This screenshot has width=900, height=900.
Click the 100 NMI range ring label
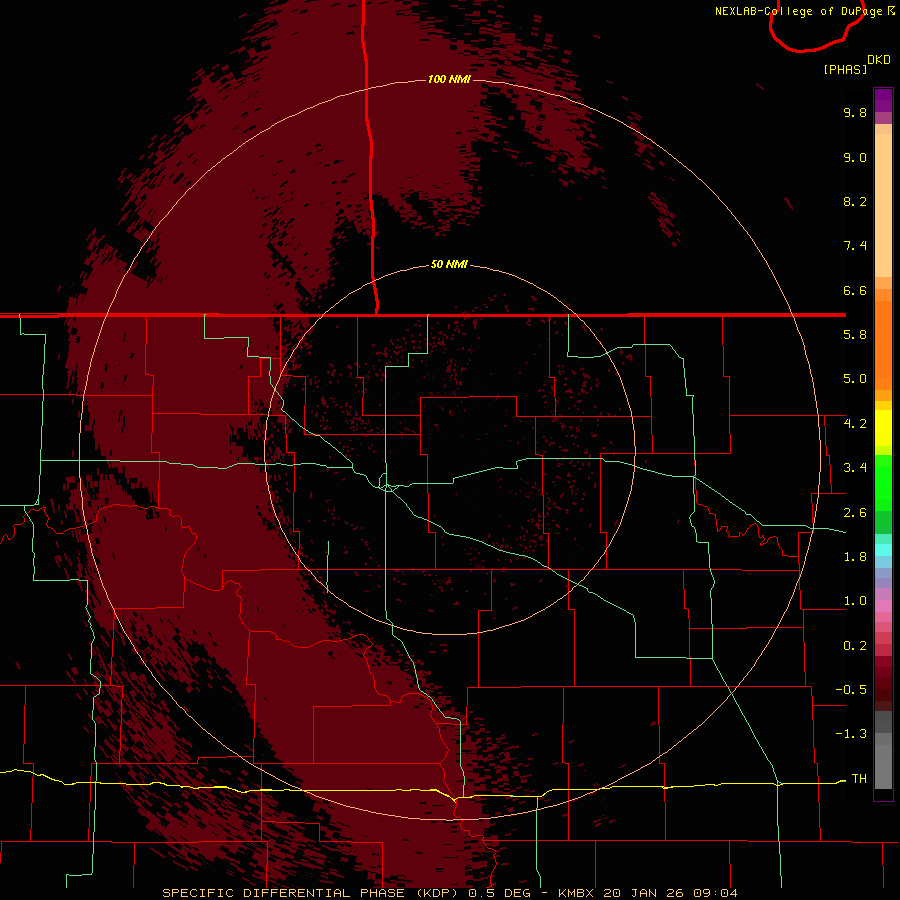click(x=449, y=79)
